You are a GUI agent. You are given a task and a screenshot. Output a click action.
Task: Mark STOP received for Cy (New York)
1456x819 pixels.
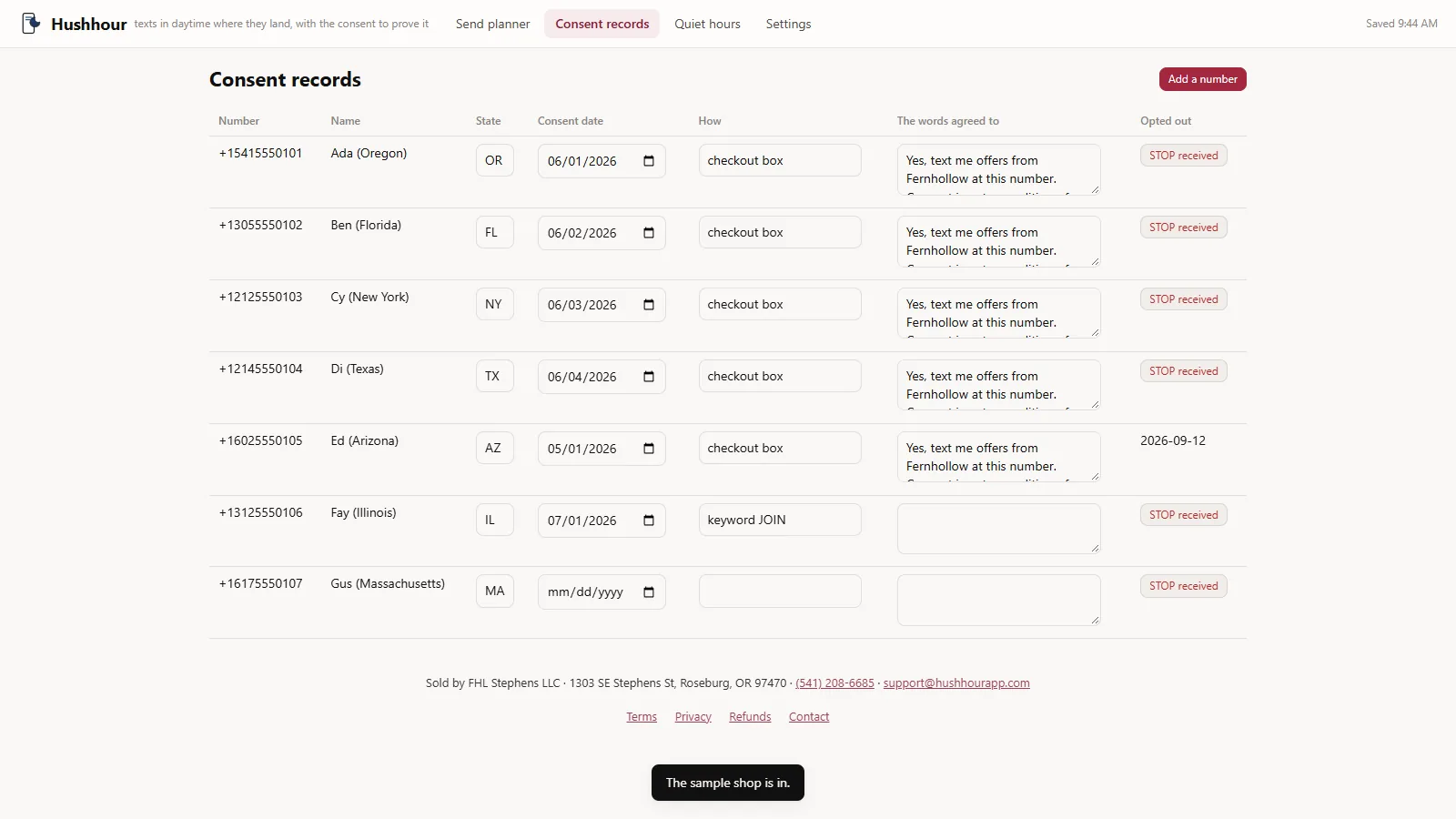click(x=1183, y=299)
